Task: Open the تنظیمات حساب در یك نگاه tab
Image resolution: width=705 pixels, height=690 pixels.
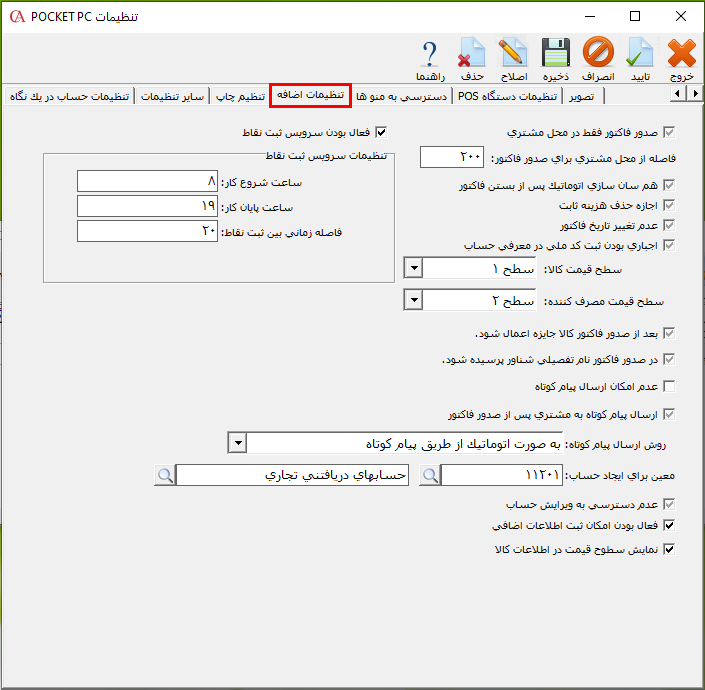Action: click(x=69, y=96)
